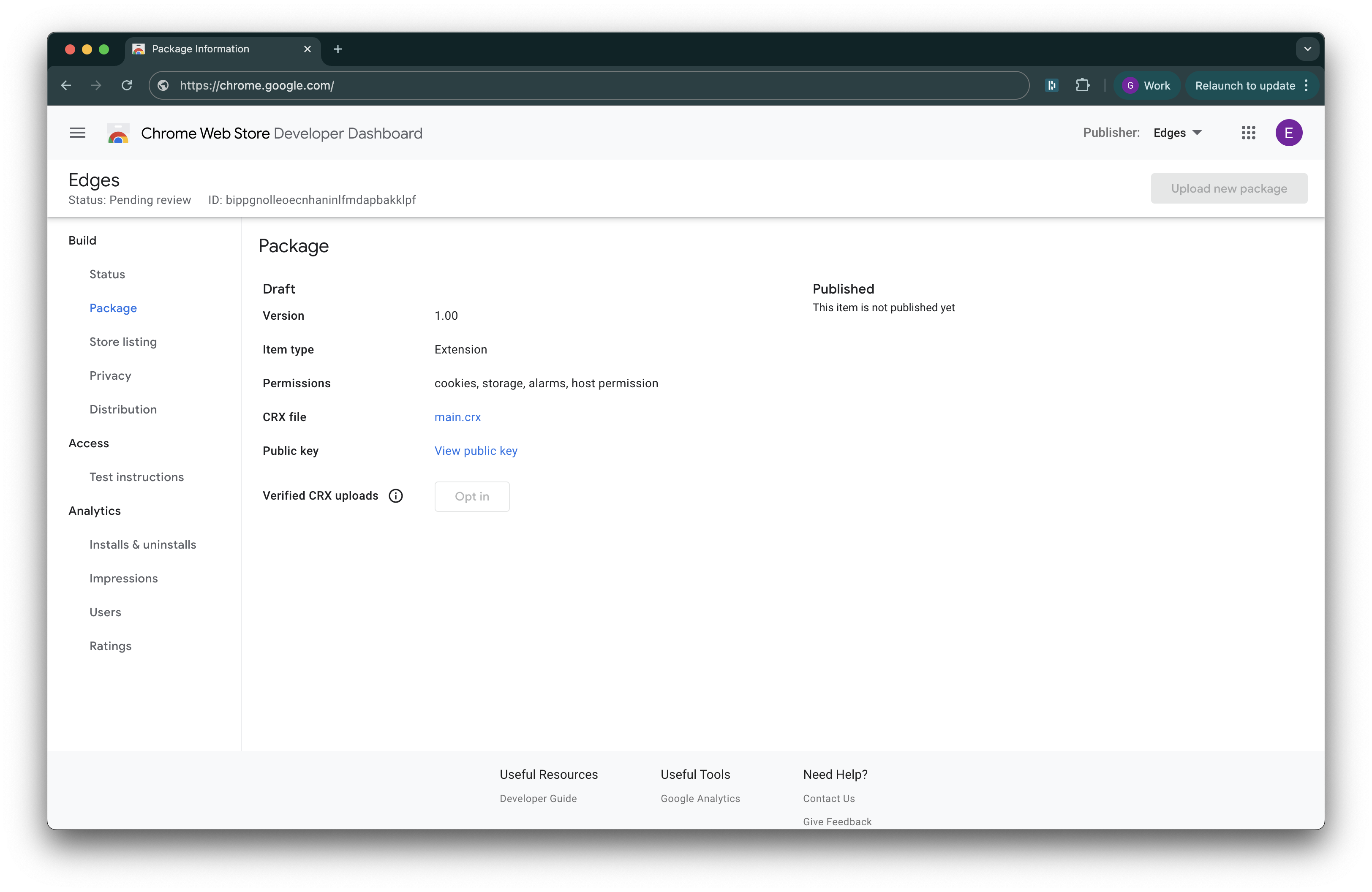Open the Chrome three-dot menu

[1306, 85]
